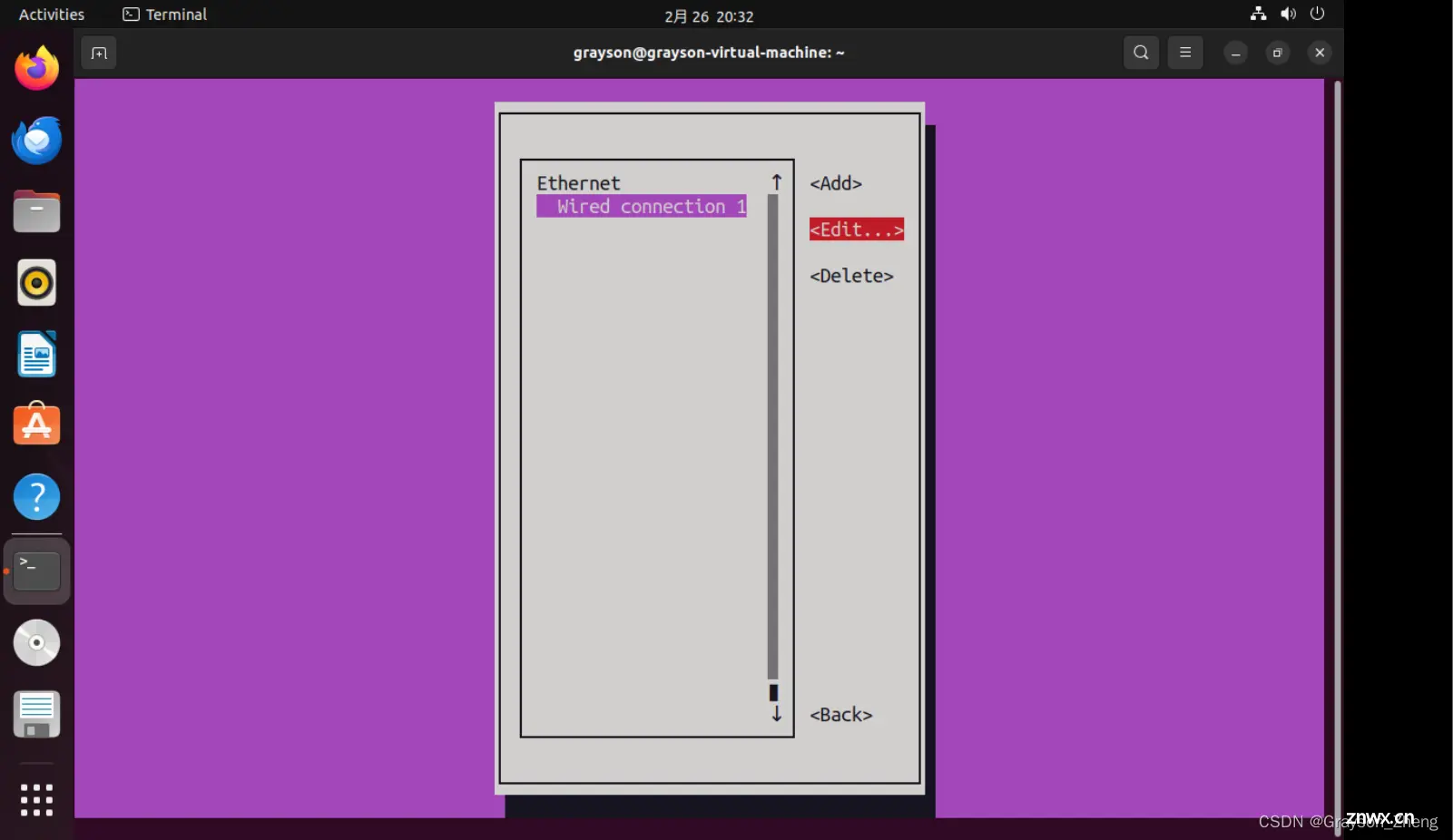This screenshot has width=1453, height=840.
Task: Minimize the terminal window
Action: [x=1235, y=53]
